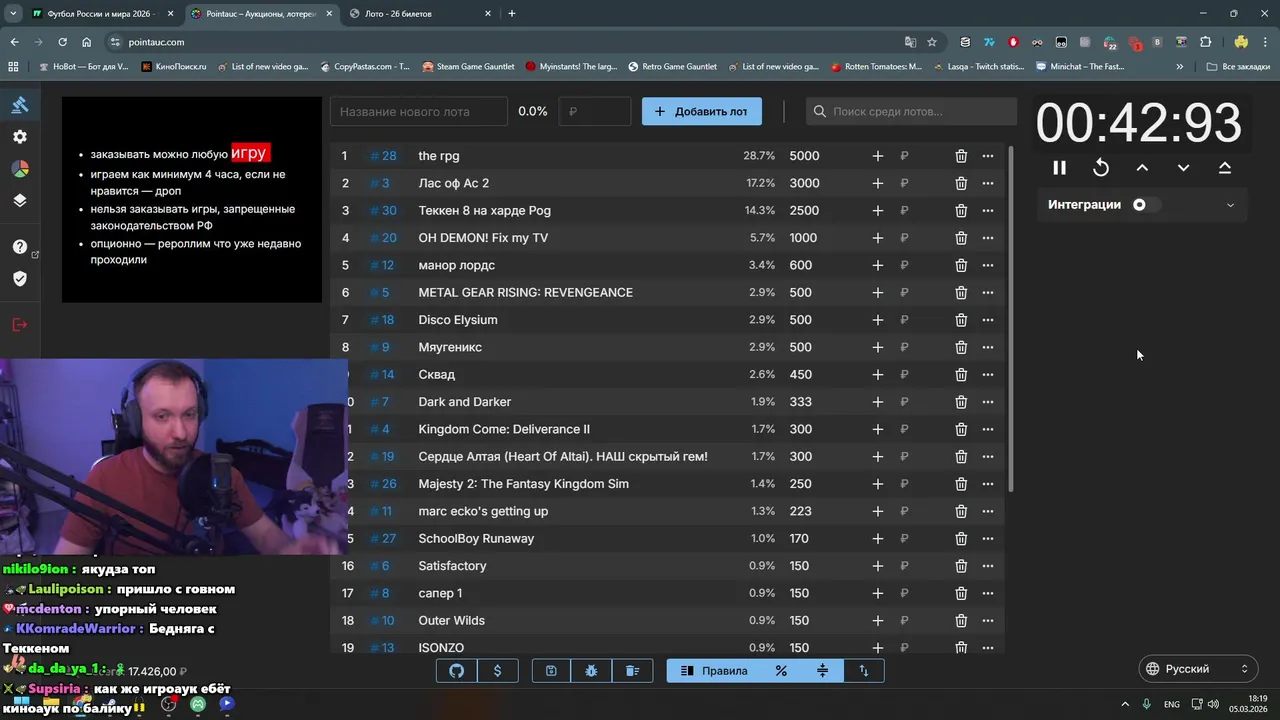Click the new lot ruble amount field
This screenshot has height=720, width=1280.
[x=596, y=112]
